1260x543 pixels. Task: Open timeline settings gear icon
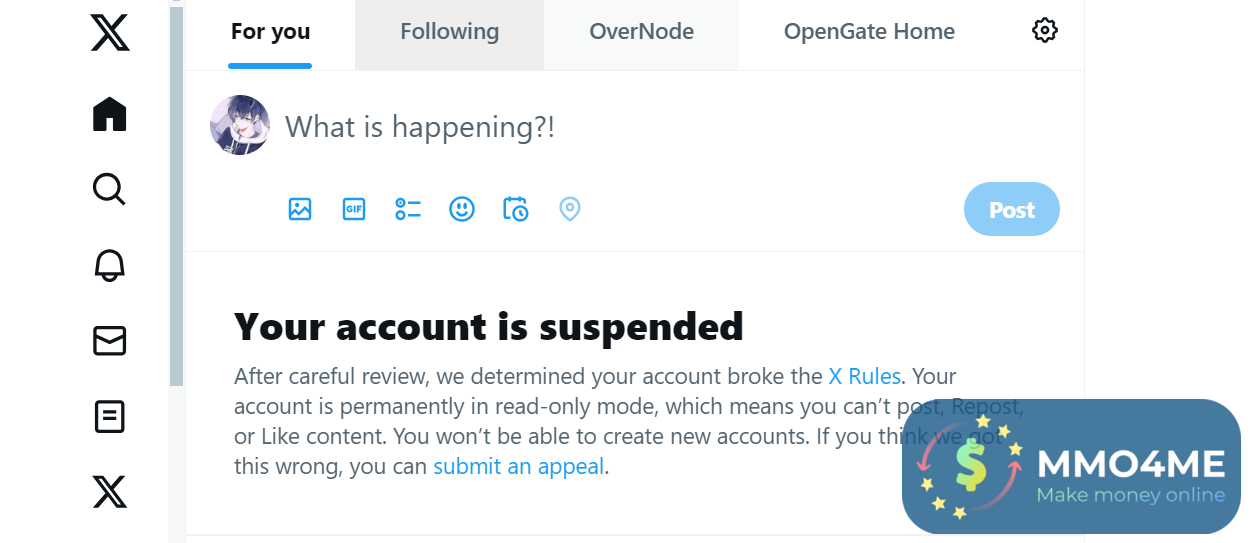[1044, 31]
